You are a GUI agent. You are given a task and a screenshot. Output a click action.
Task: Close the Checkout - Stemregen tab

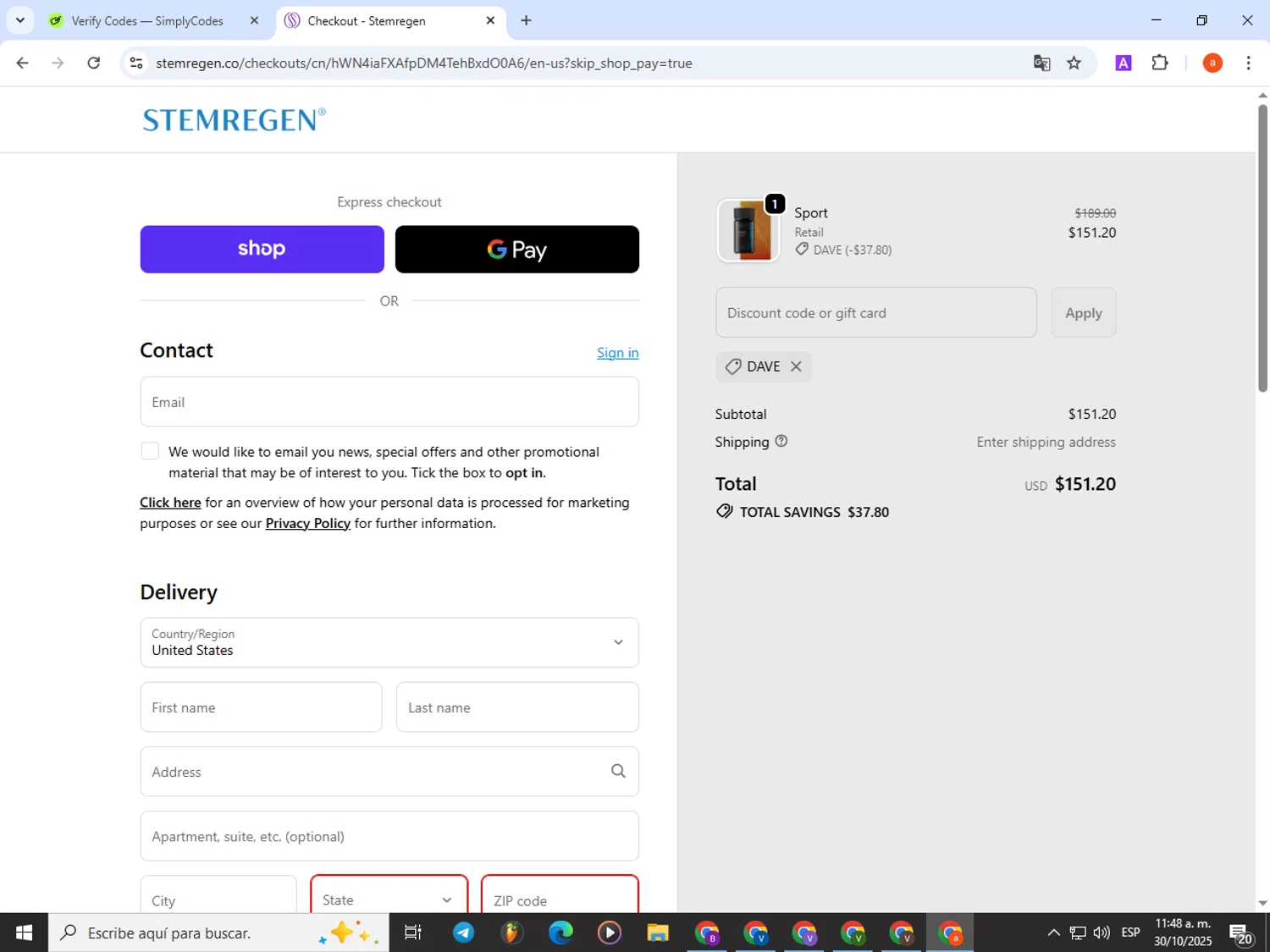pos(490,20)
